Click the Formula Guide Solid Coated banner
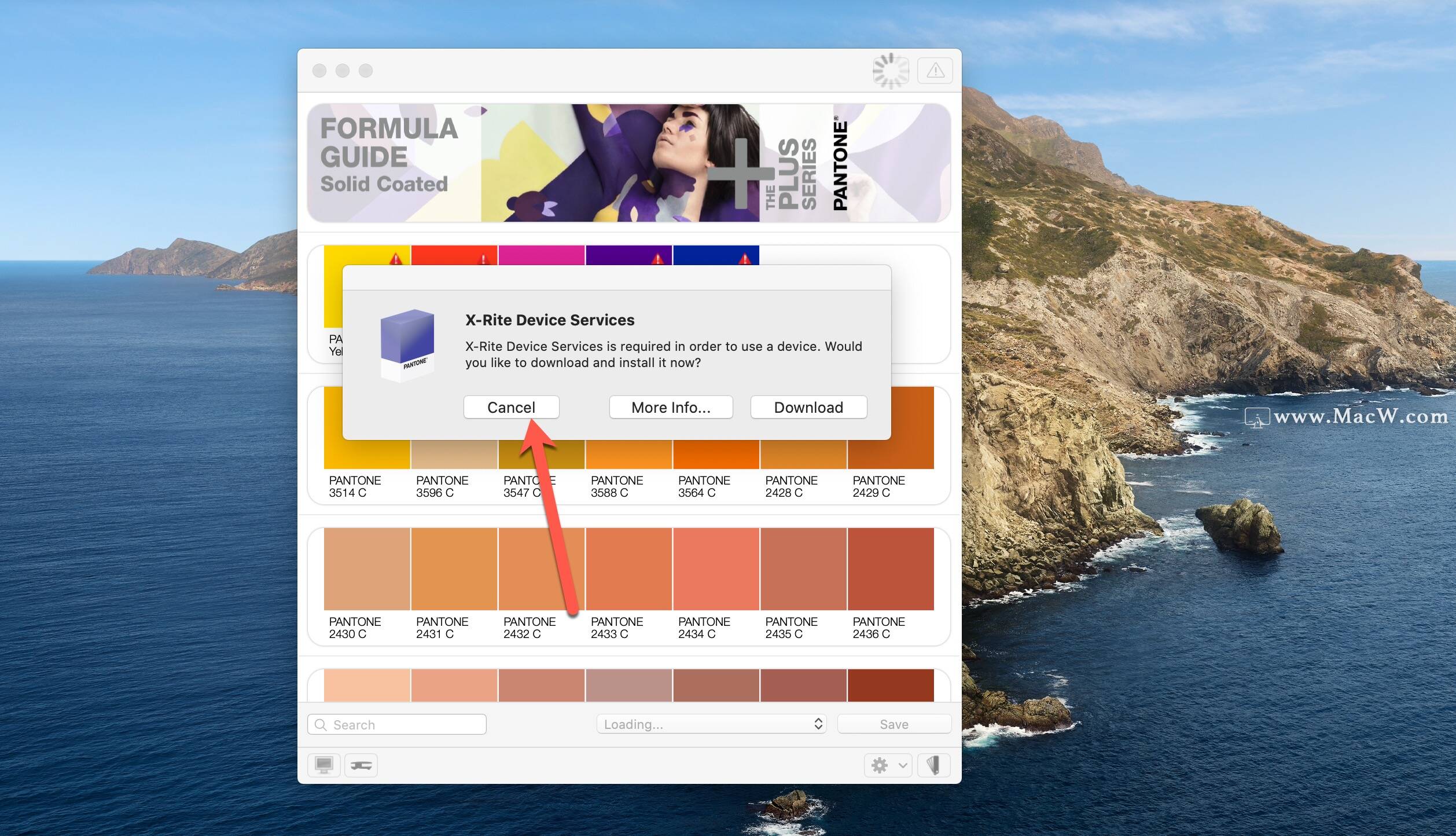The width and height of the screenshot is (1456, 836). (628, 163)
